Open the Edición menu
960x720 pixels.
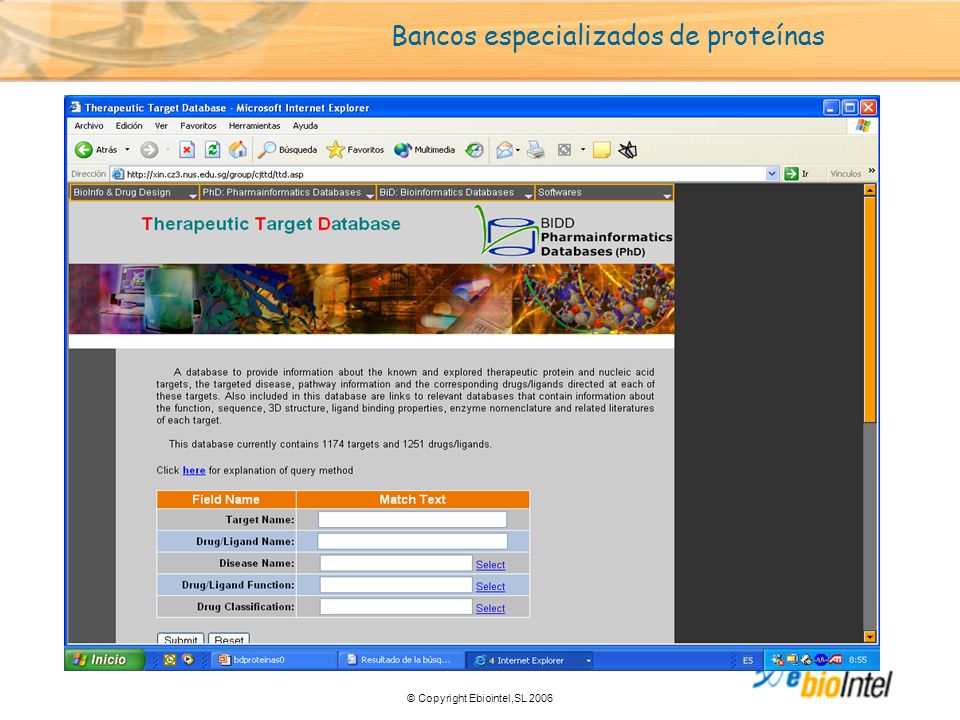point(129,126)
